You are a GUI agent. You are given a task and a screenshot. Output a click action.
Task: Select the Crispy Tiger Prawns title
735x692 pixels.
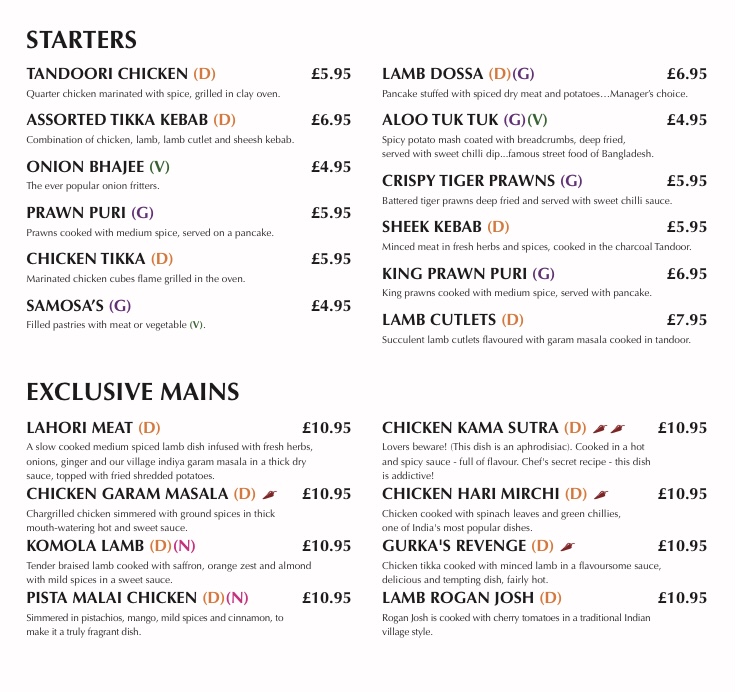point(468,181)
